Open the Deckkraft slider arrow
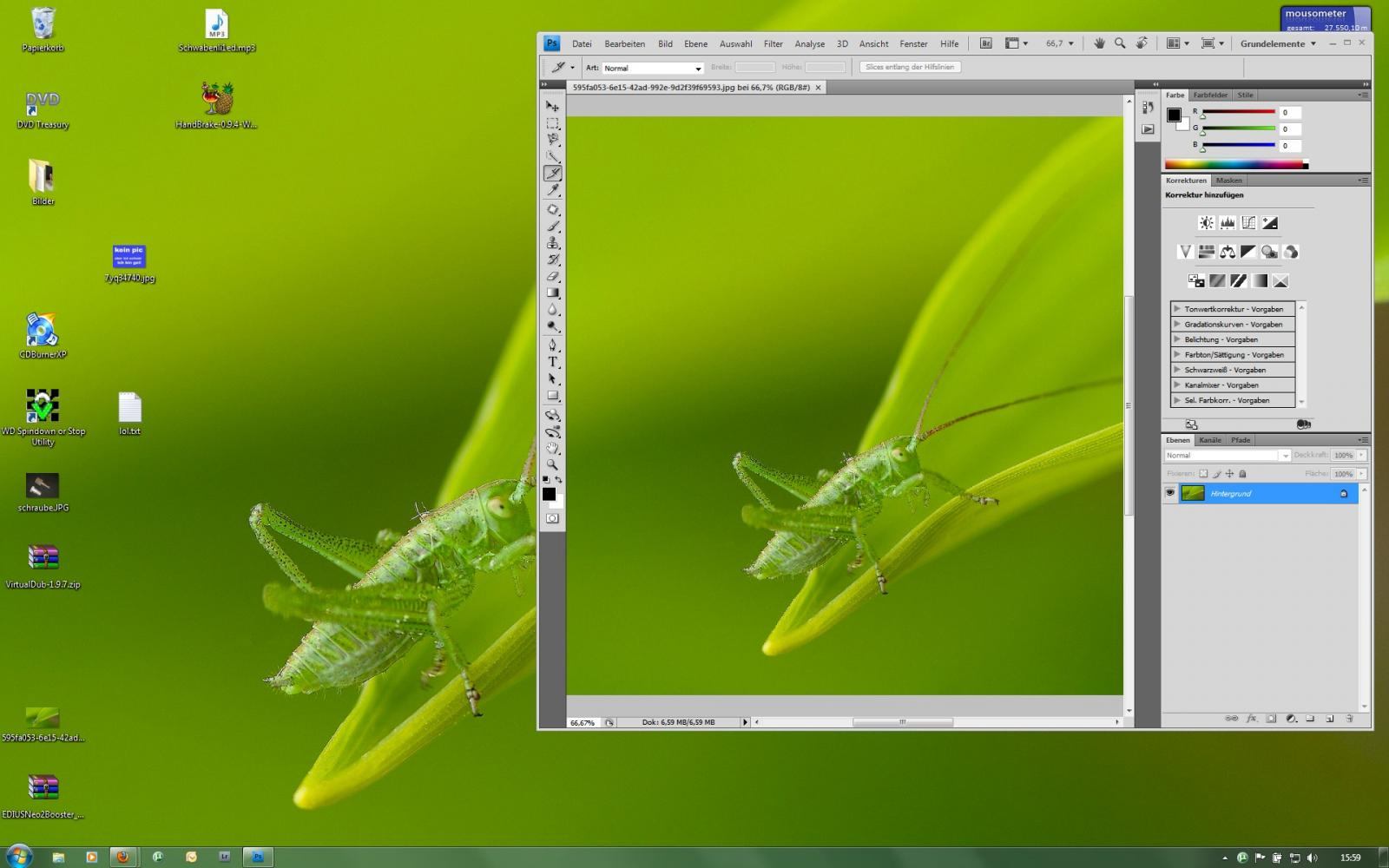 point(1361,456)
